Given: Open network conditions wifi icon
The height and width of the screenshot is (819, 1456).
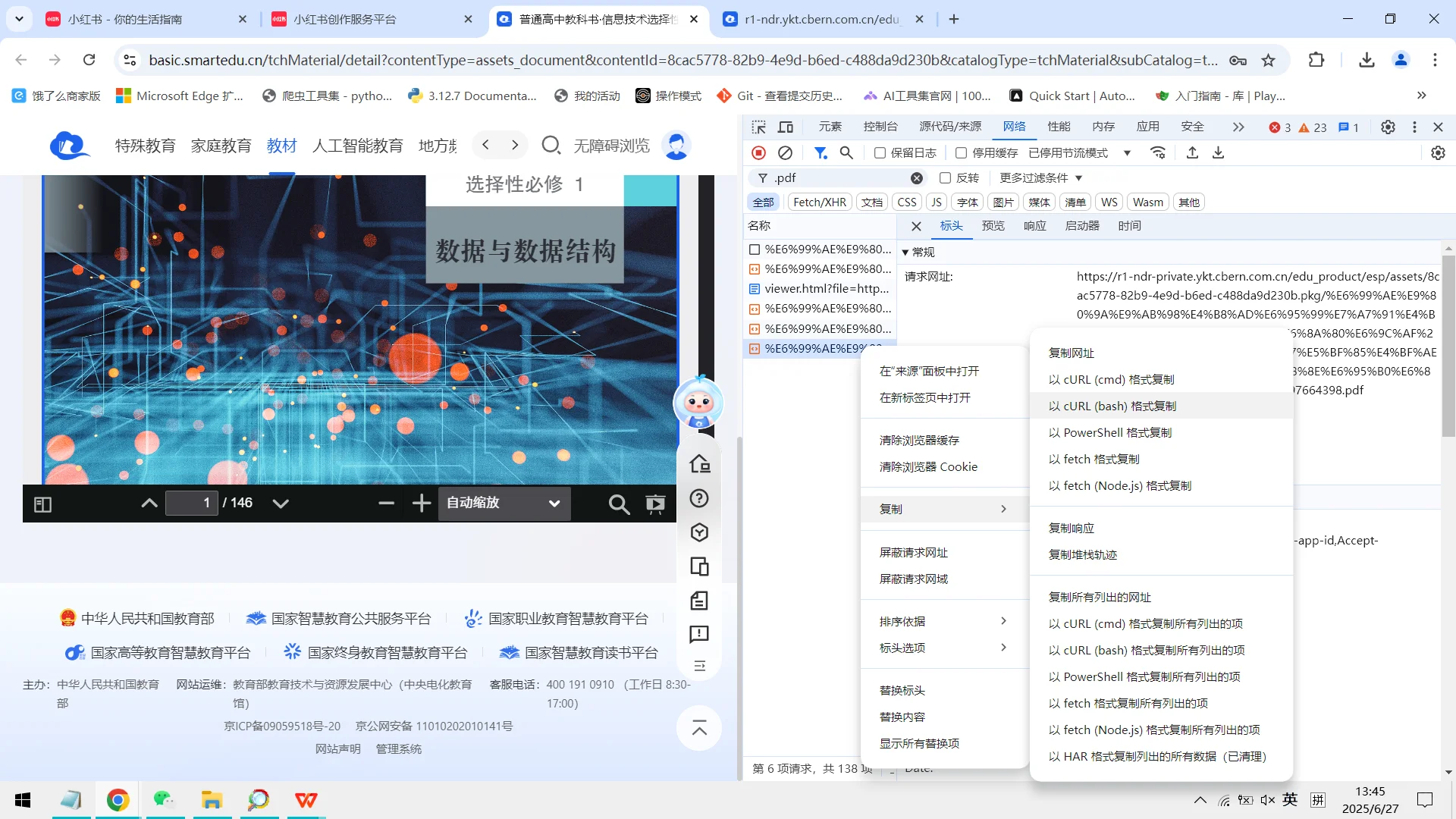Looking at the screenshot, I should [x=1158, y=153].
